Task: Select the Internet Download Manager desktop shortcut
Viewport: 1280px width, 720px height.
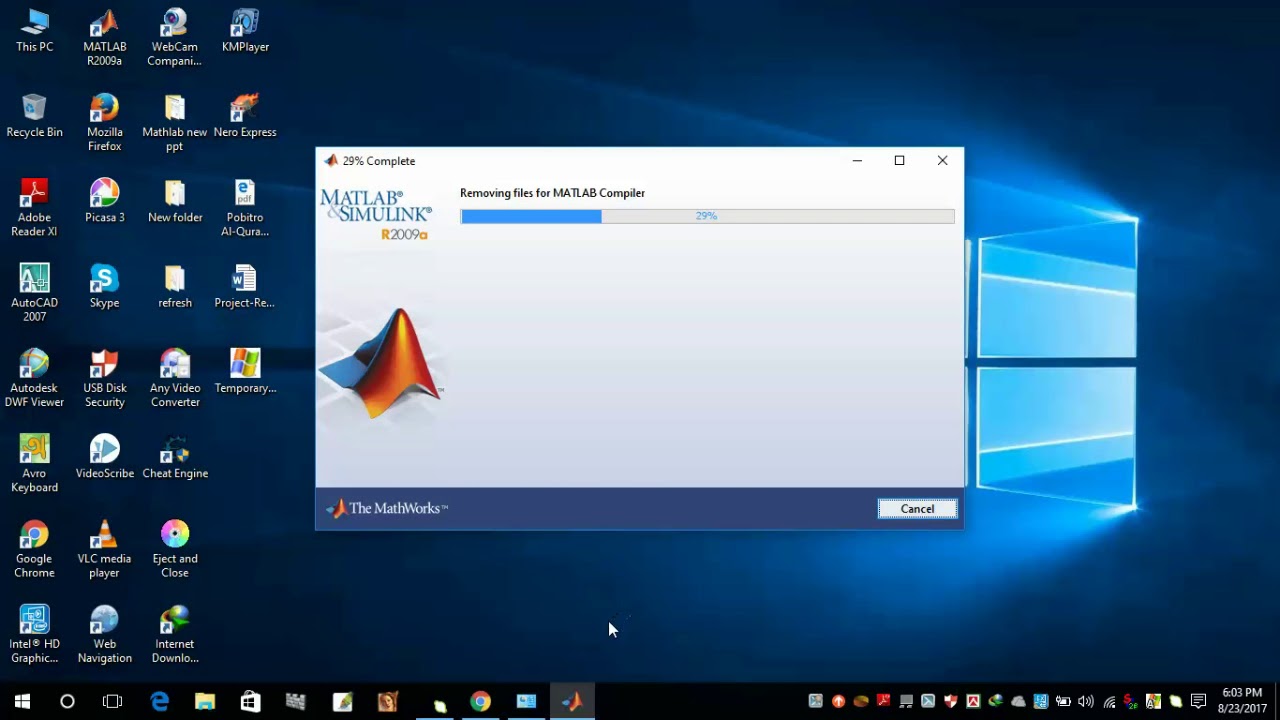Action: (174, 635)
